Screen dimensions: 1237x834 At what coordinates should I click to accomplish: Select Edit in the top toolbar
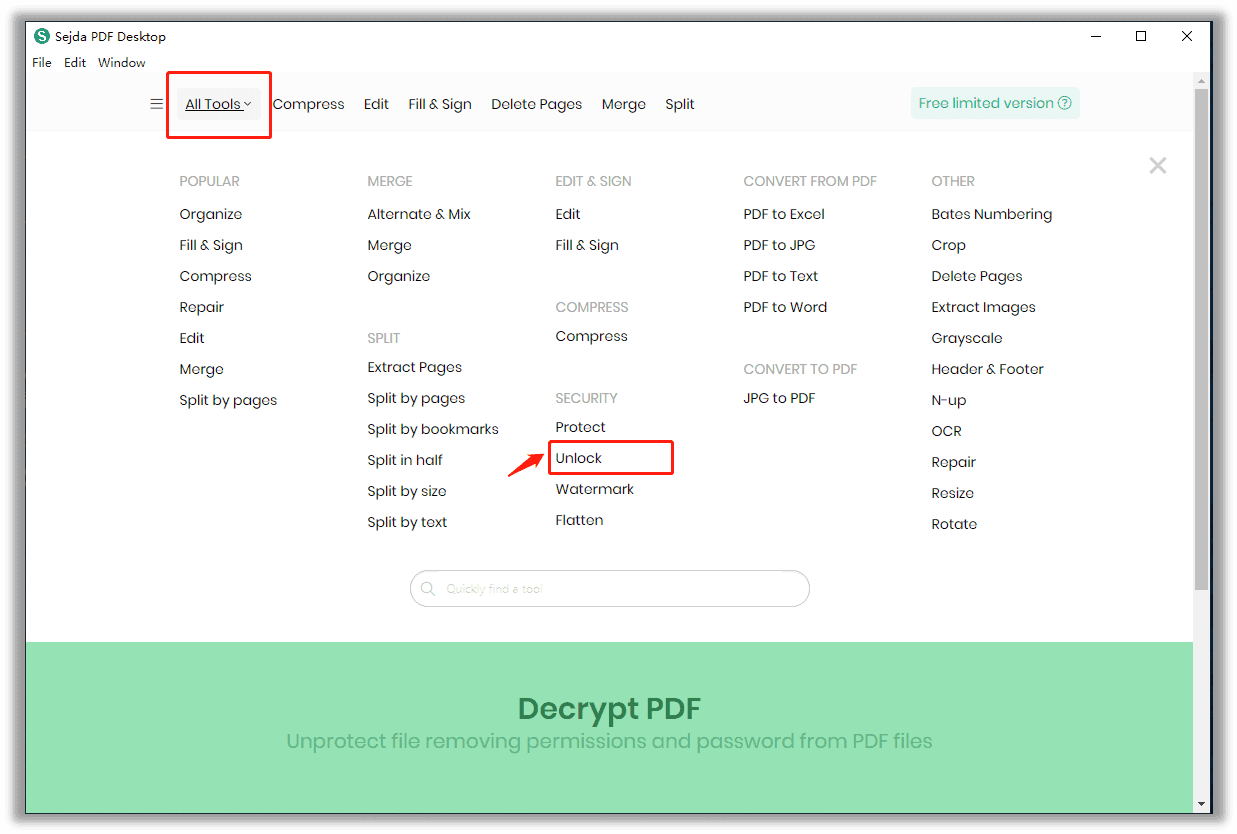point(376,104)
